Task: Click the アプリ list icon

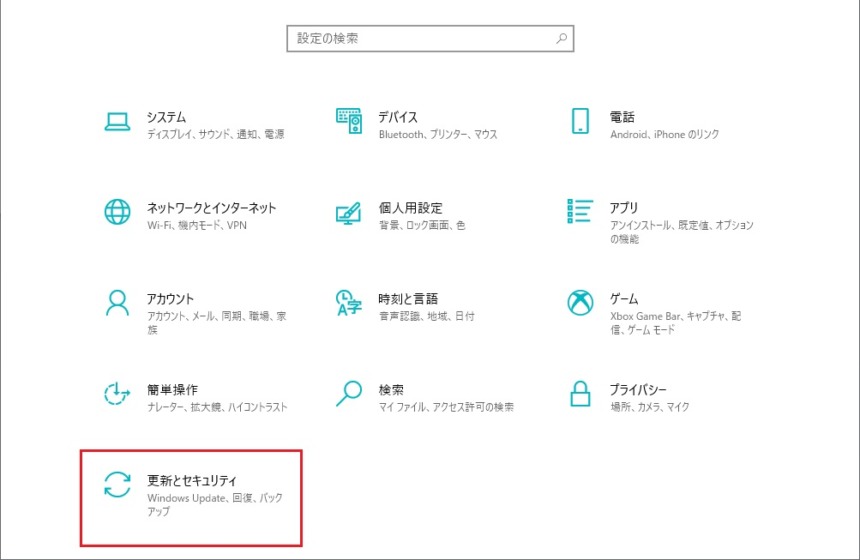Action: pyautogui.click(x=580, y=211)
